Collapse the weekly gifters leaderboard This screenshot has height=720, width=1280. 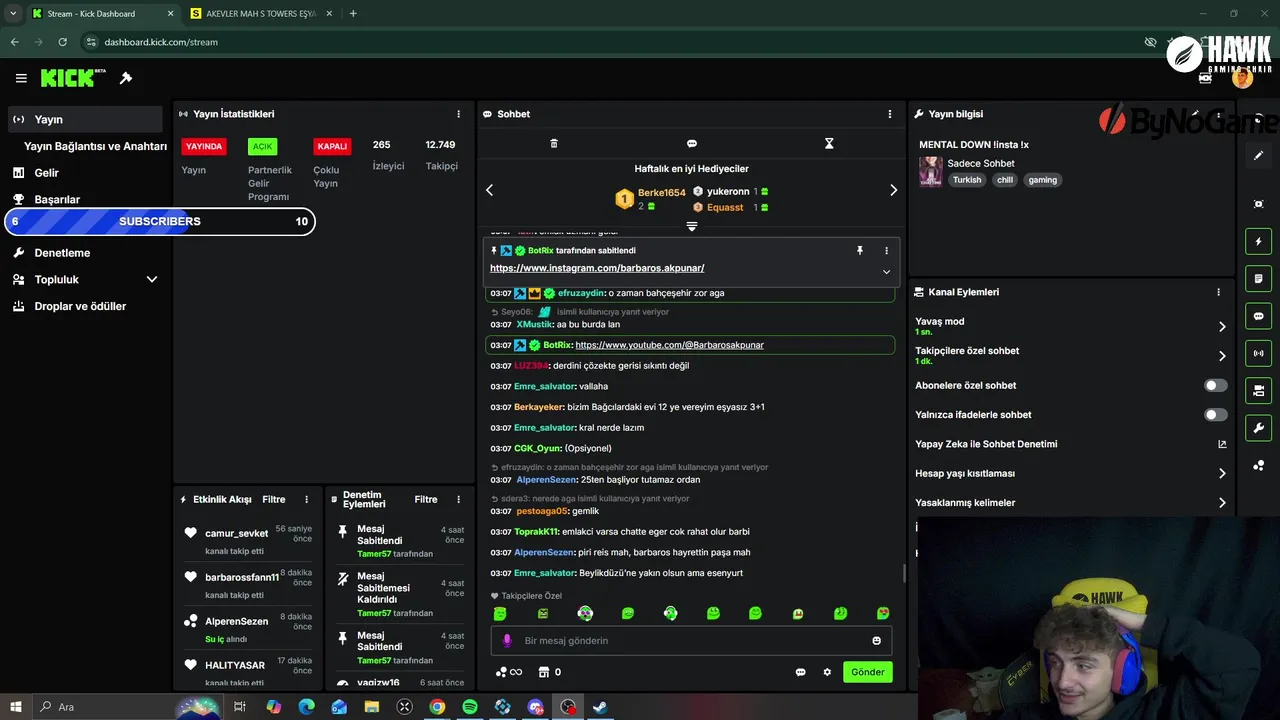pos(691,227)
